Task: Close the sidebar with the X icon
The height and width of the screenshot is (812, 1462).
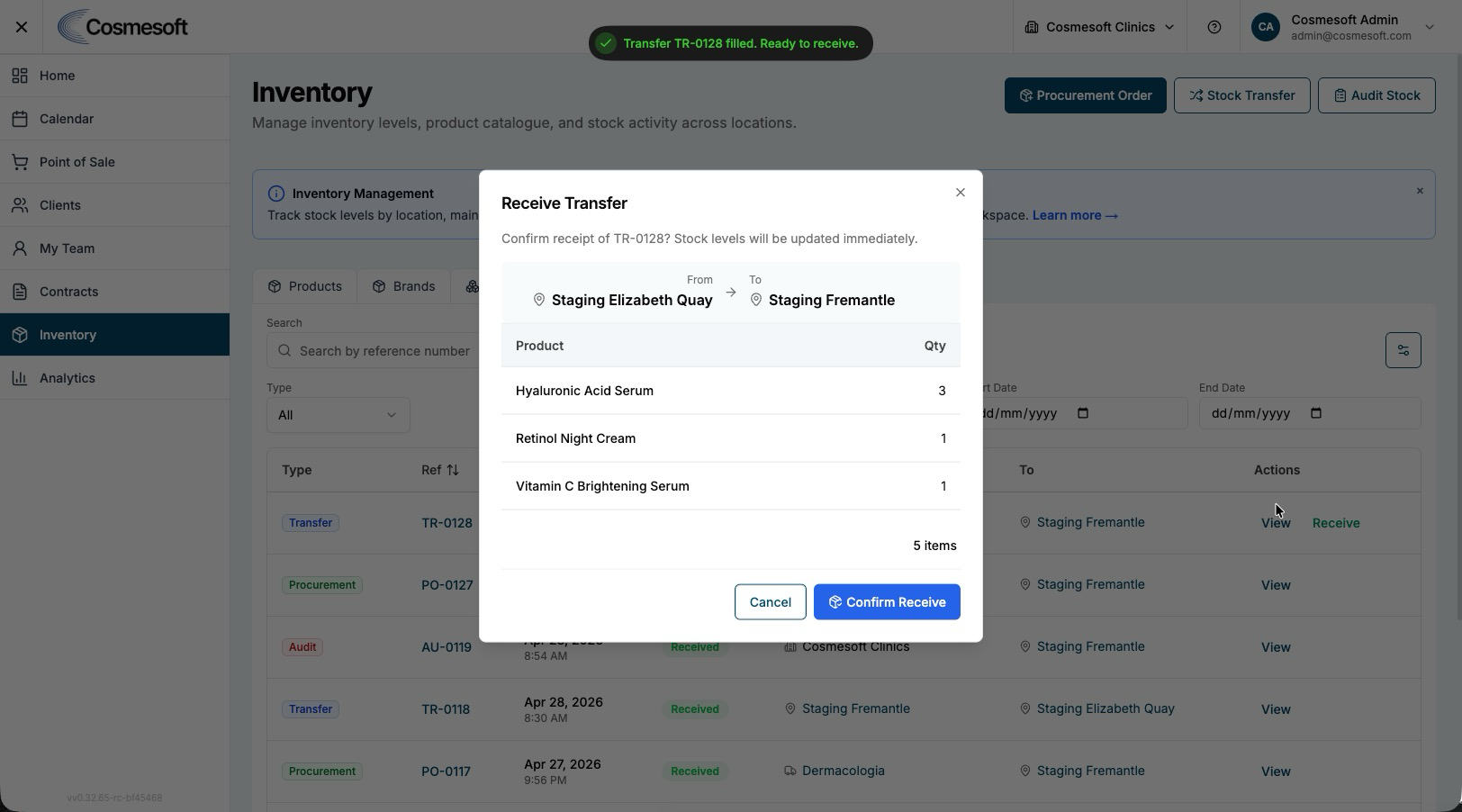Action: point(22,27)
